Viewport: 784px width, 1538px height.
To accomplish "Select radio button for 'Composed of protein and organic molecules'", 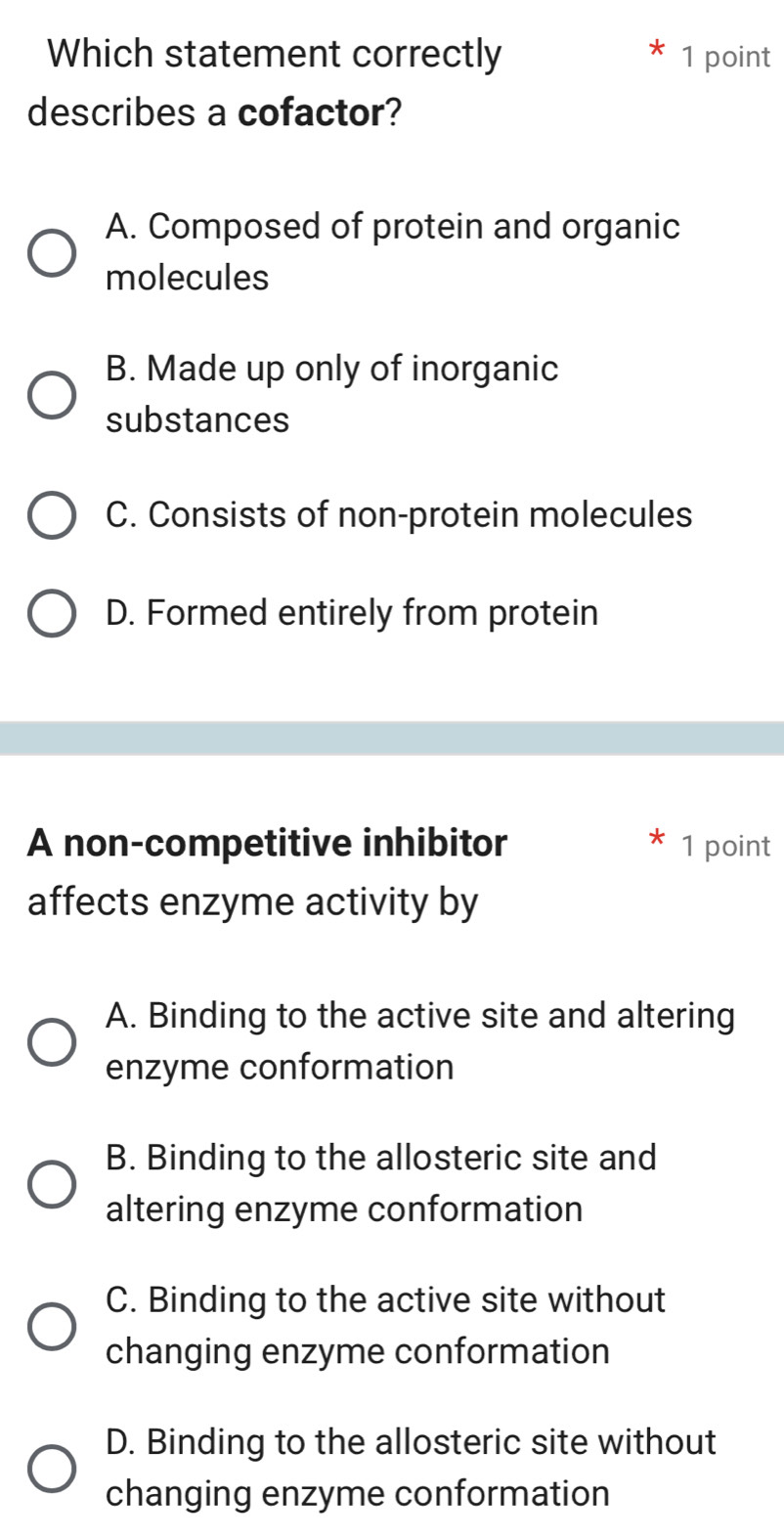I will point(51,252).
